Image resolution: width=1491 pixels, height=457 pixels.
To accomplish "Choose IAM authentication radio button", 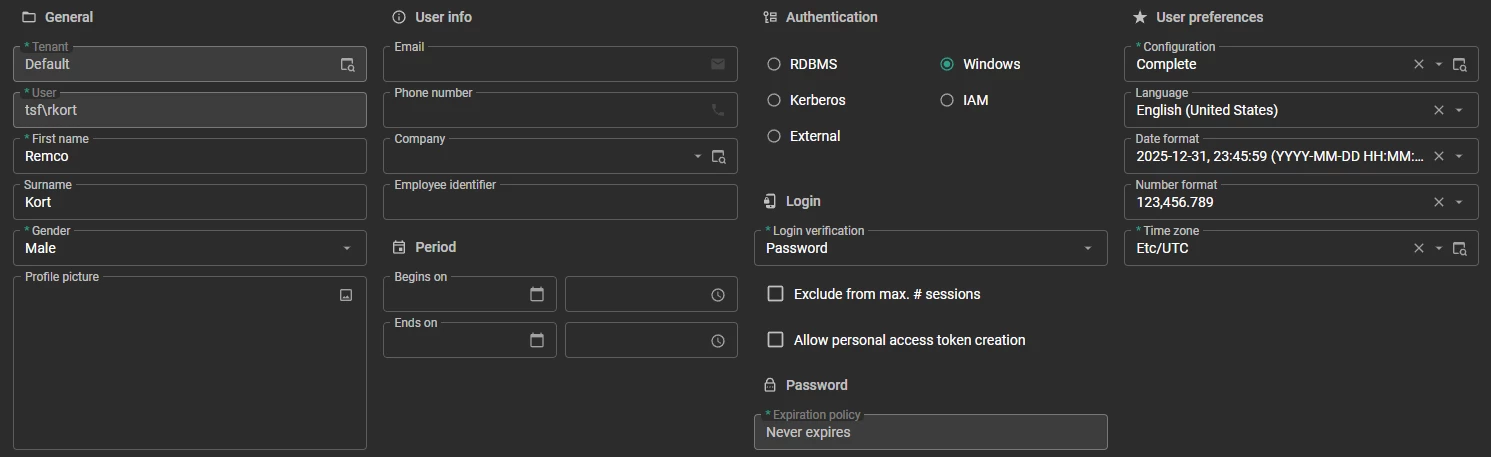I will coord(947,100).
